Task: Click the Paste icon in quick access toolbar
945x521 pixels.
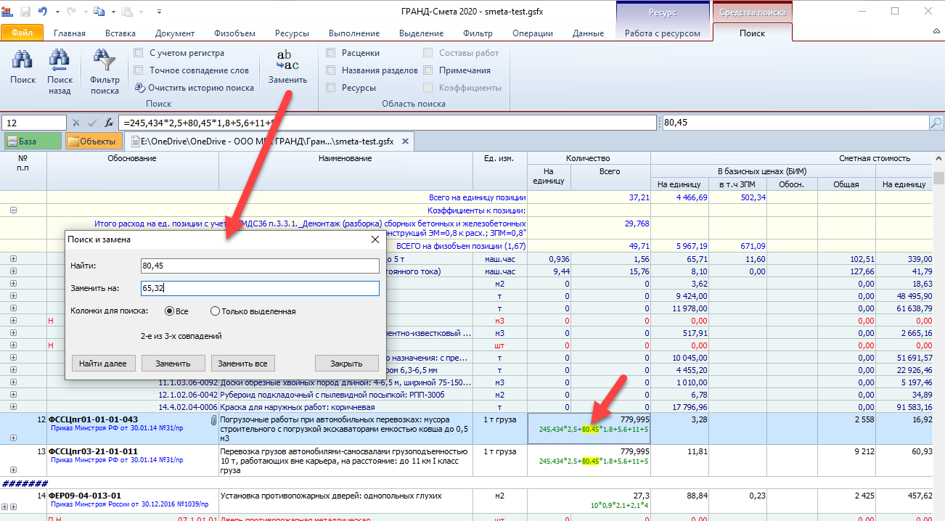Action: click(127, 11)
